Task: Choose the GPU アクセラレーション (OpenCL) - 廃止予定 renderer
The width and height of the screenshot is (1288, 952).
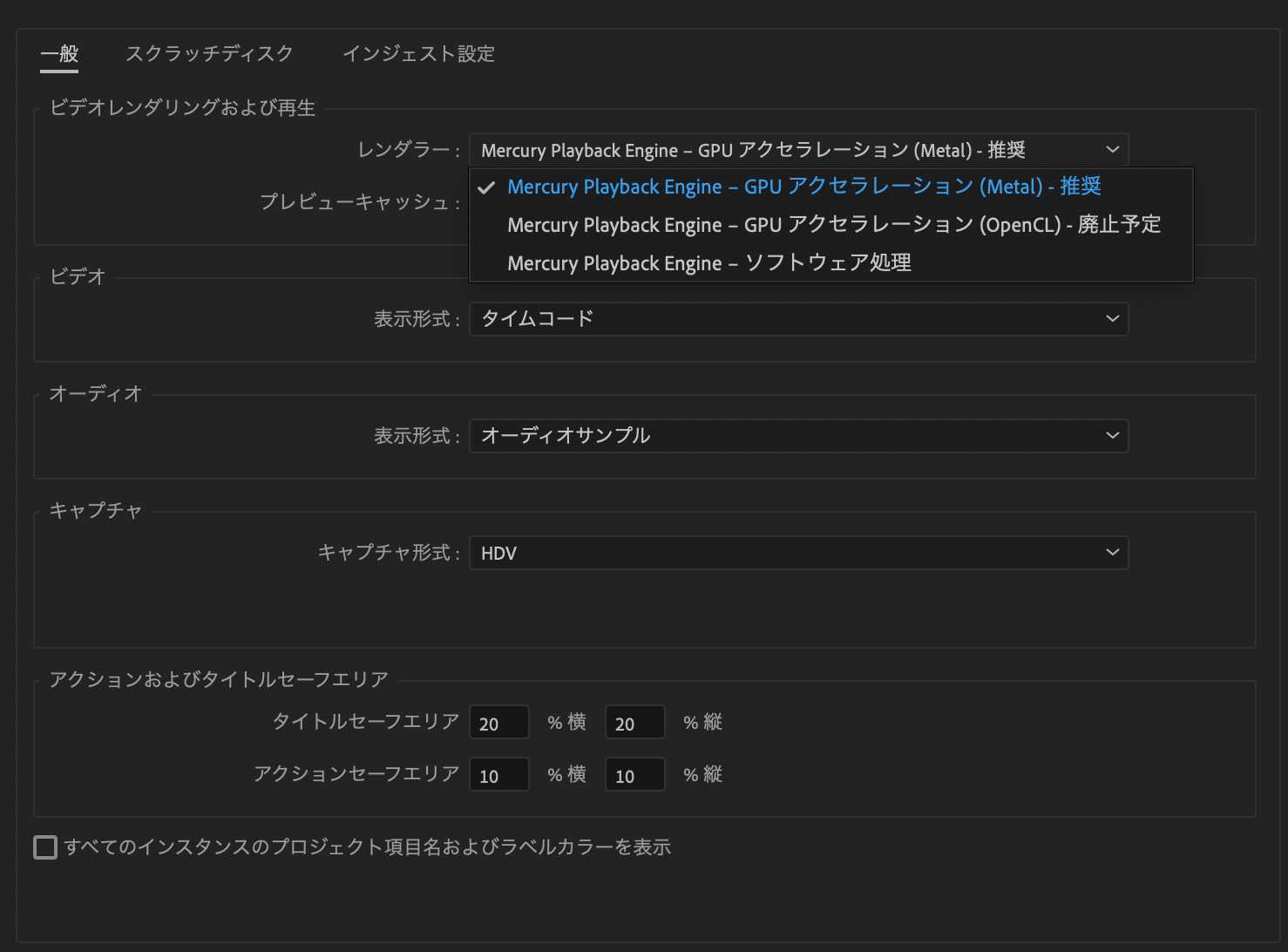Action: (x=830, y=225)
